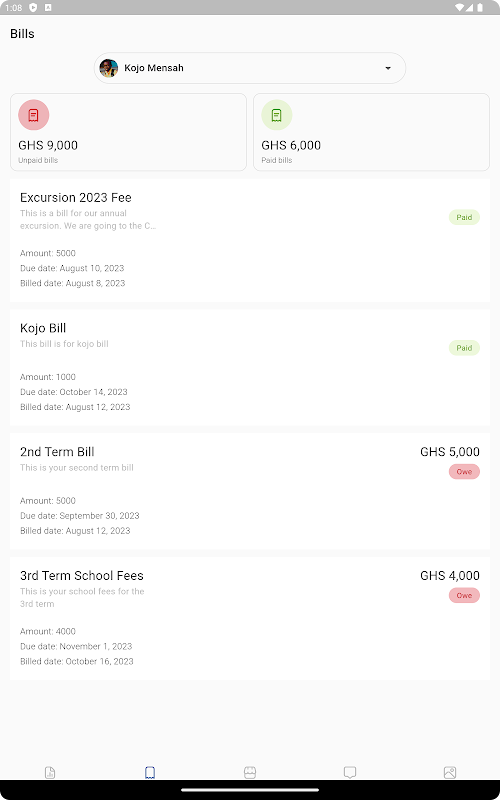Open the Kojo Mensah student selector

(x=250, y=68)
